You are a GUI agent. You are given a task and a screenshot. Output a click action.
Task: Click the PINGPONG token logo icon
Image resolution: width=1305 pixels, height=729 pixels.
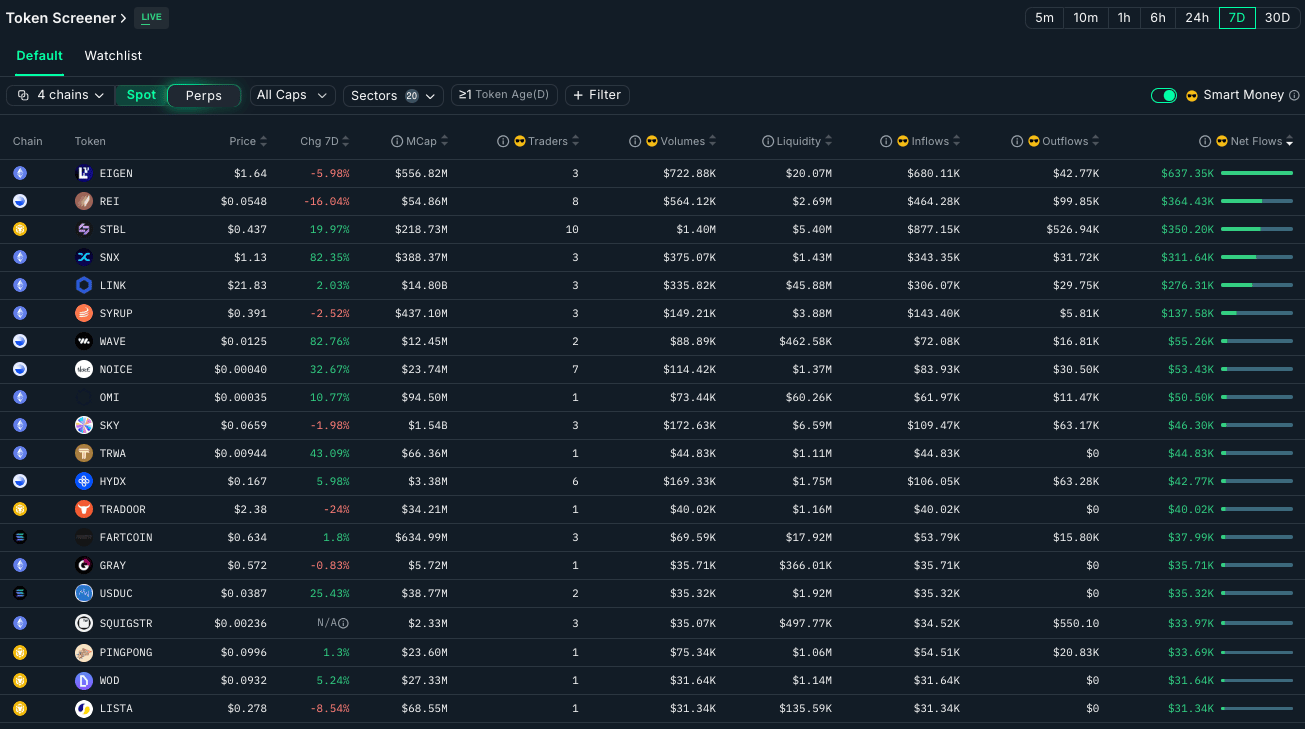84,652
